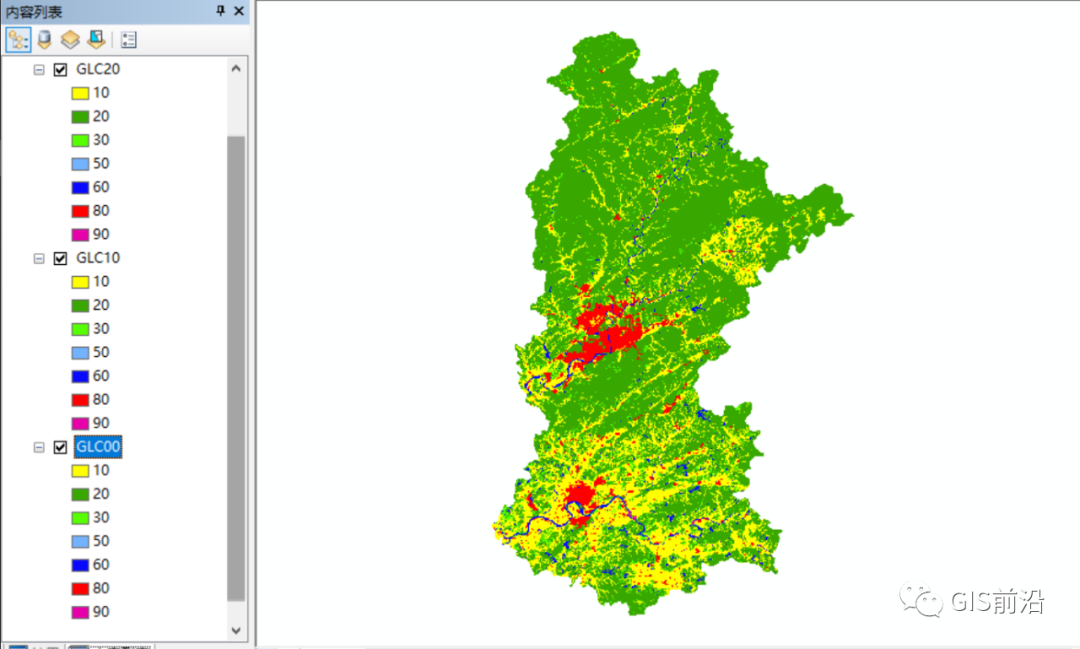The height and width of the screenshot is (649, 1080).
Task: Click label "90" under GLC00
Action: (101, 611)
